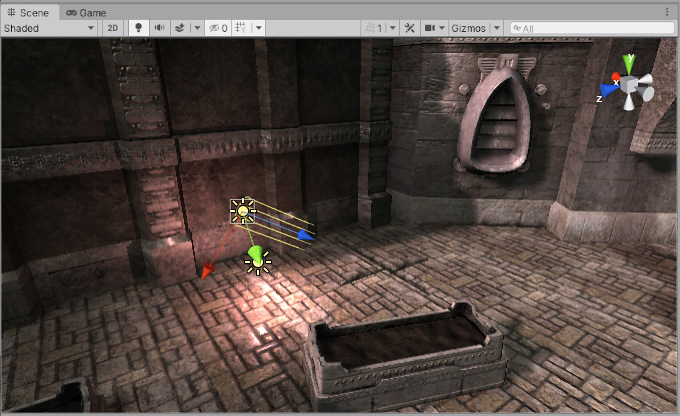The image size is (680, 416).
Task: Expand the Gizmos dropdown arrow
Action: [x=496, y=28]
